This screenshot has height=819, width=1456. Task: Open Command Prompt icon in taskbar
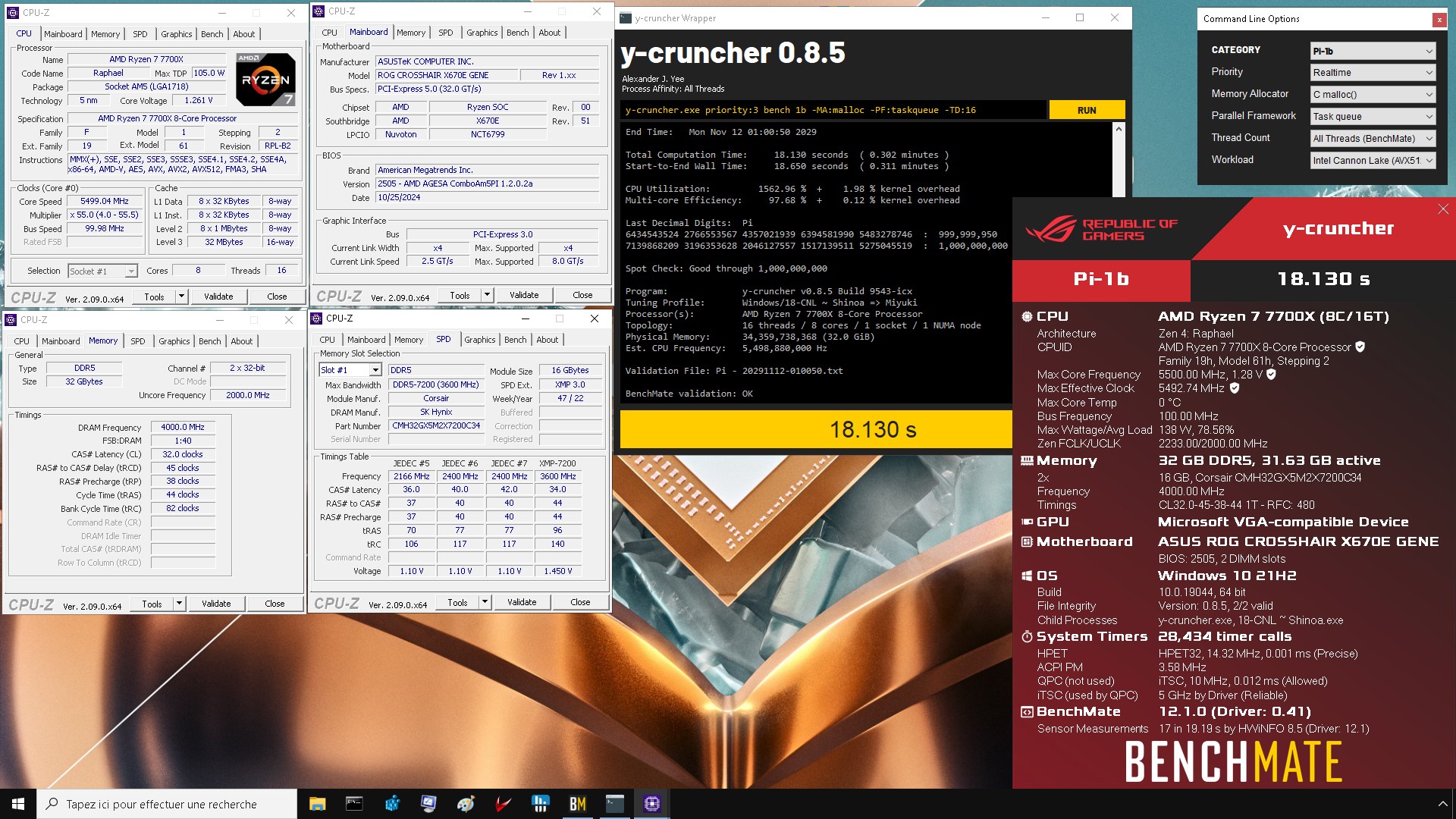pyautogui.click(x=354, y=804)
